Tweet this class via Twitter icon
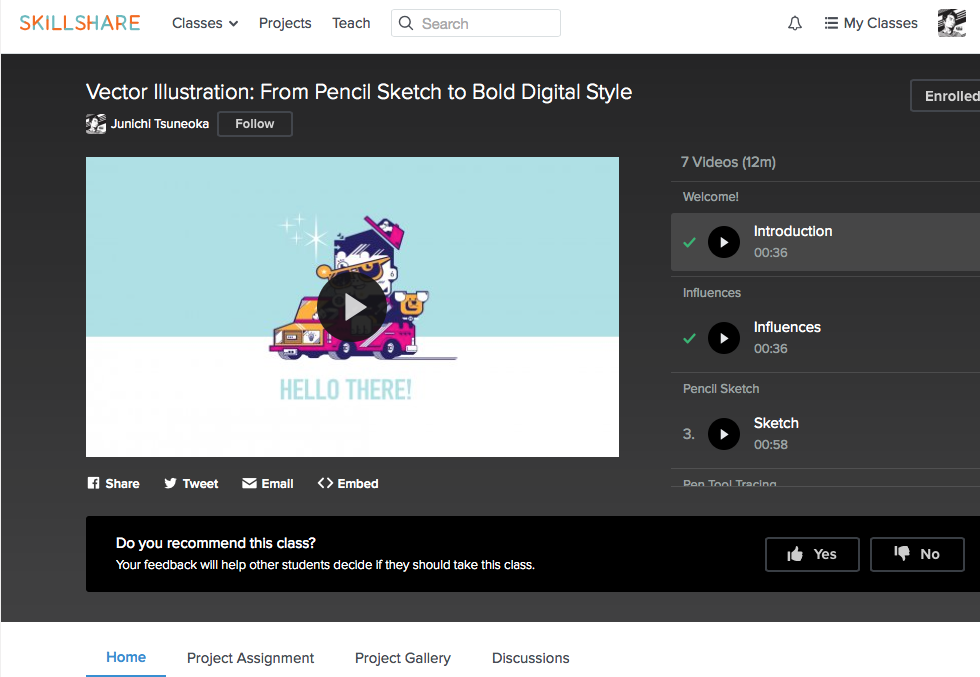980x677 pixels. [171, 483]
